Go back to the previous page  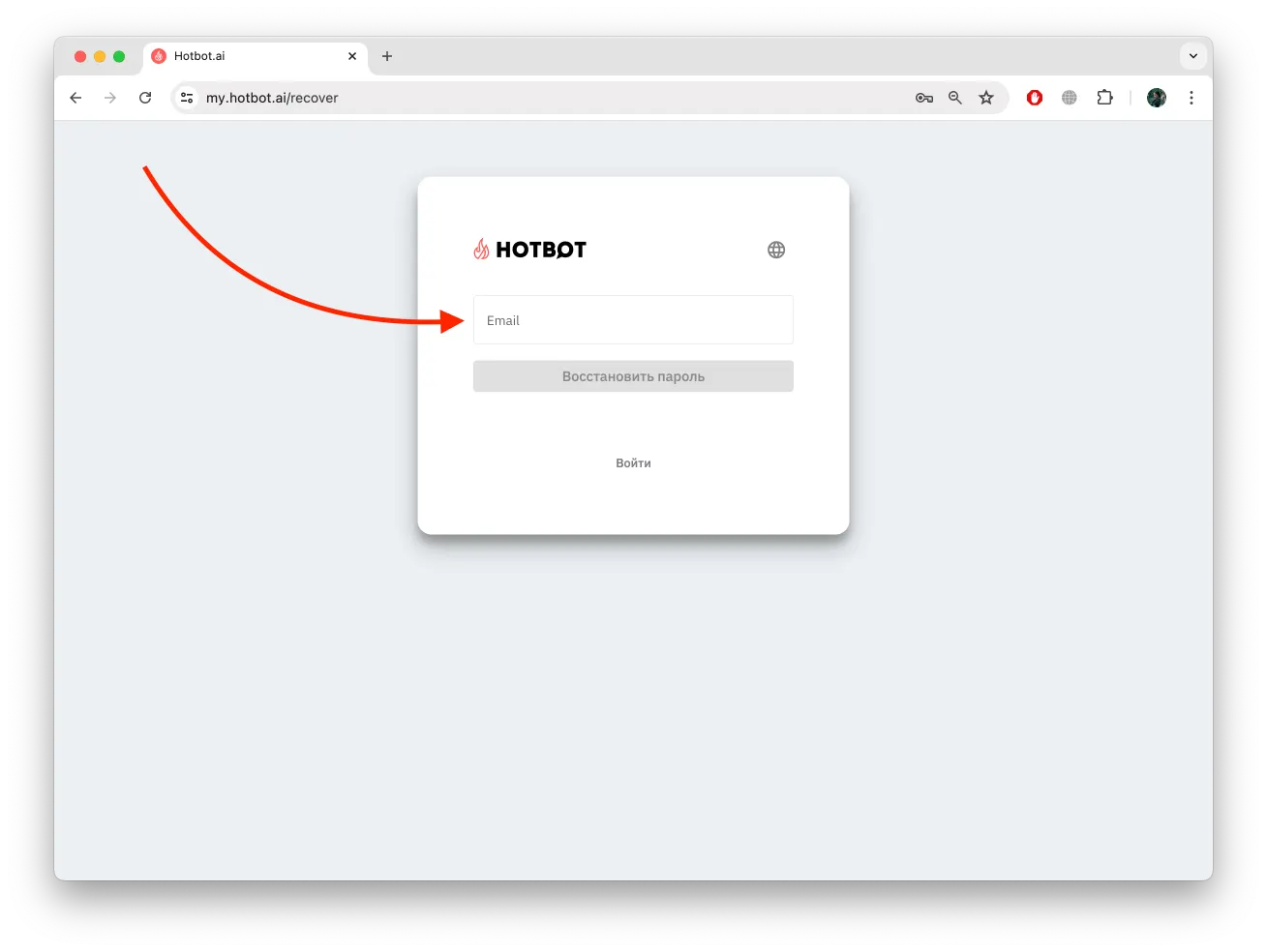click(x=75, y=98)
